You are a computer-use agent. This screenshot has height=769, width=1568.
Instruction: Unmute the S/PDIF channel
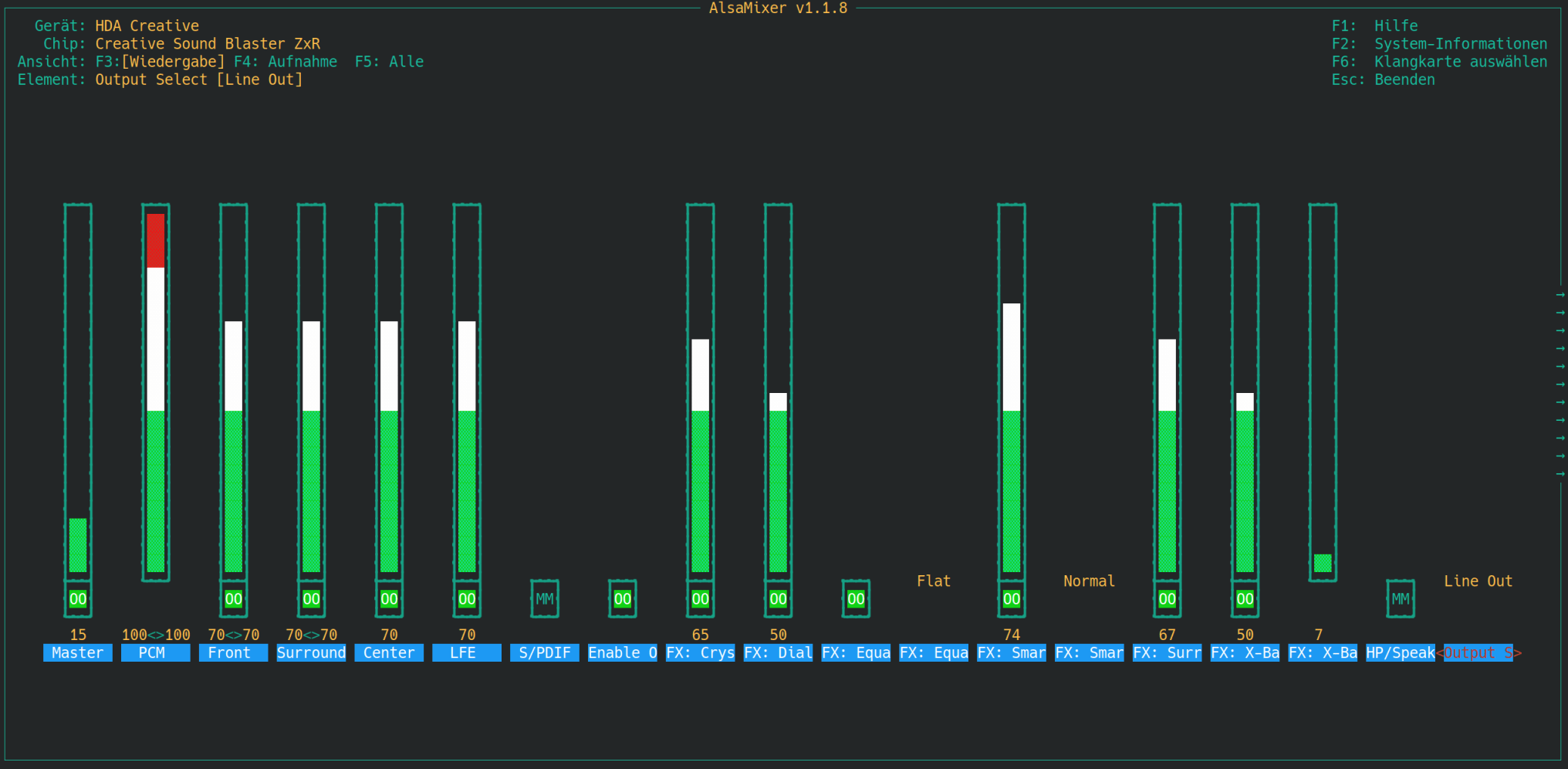click(x=545, y=598)
